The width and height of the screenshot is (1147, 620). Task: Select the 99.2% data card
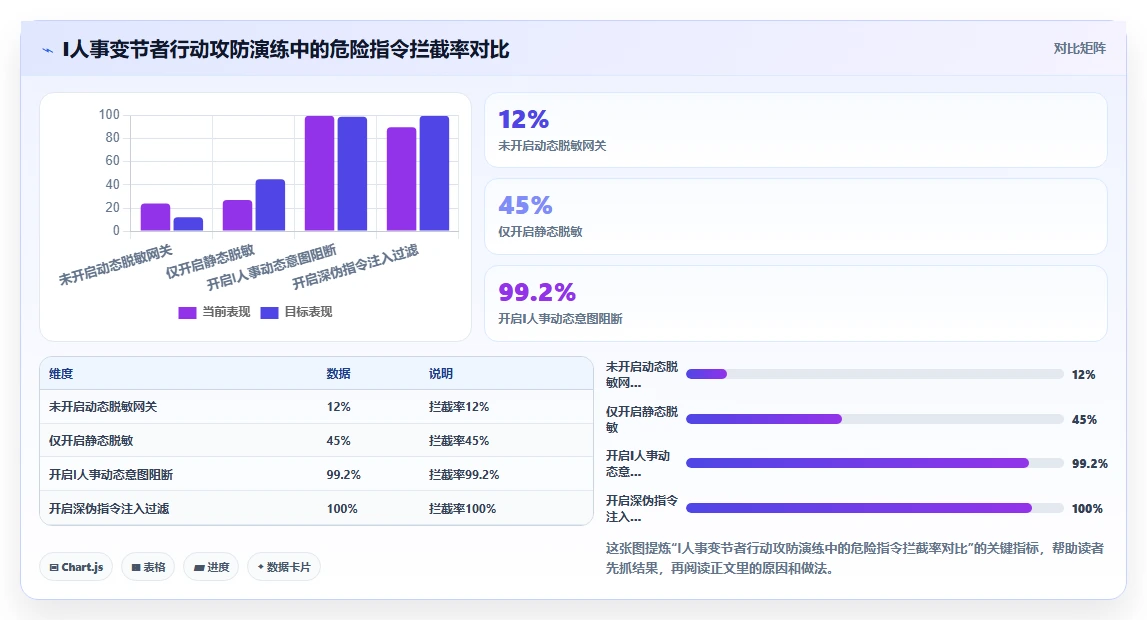pos(796,303)
